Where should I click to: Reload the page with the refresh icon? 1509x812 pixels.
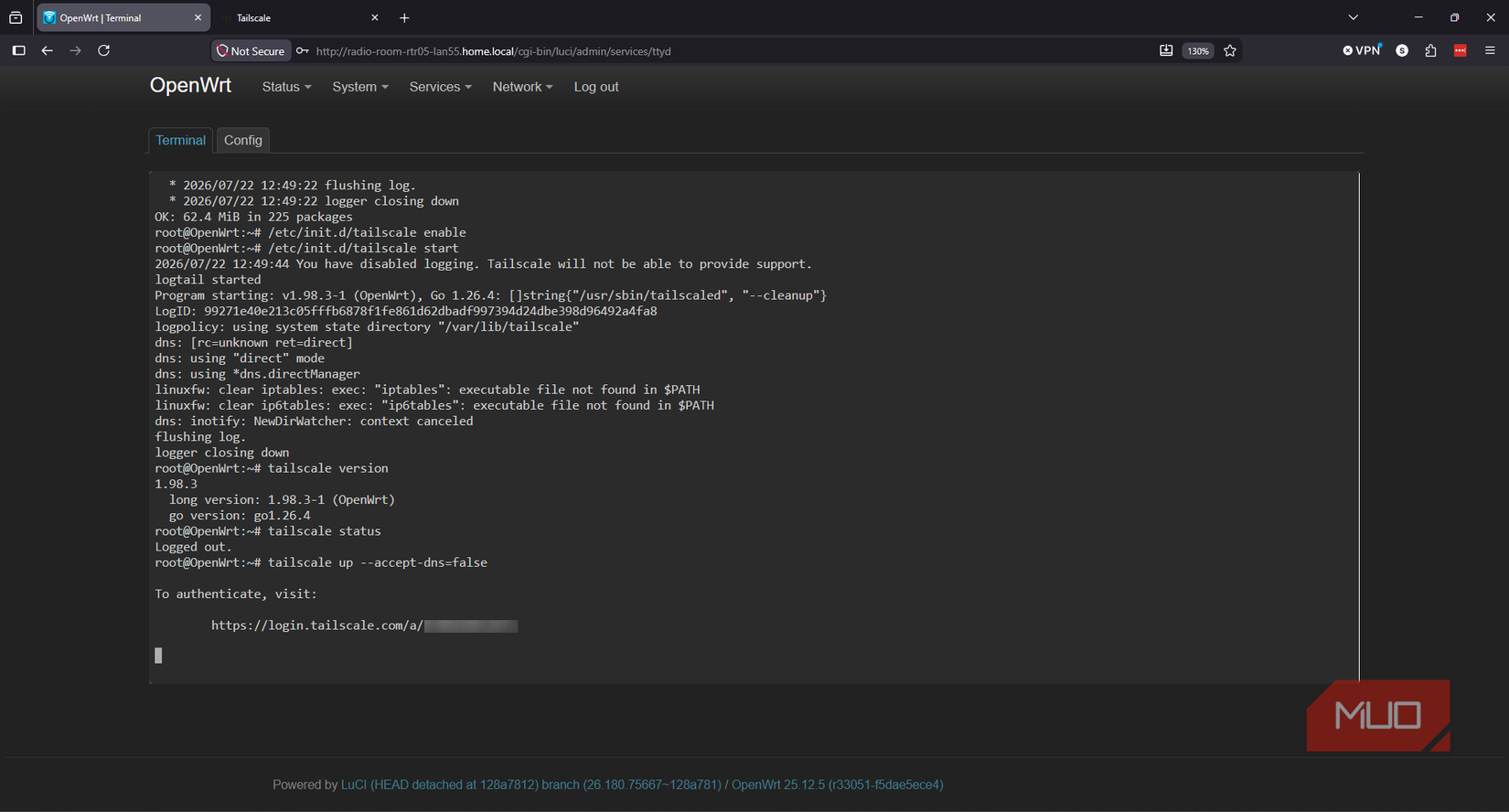(x=104, y=50)
